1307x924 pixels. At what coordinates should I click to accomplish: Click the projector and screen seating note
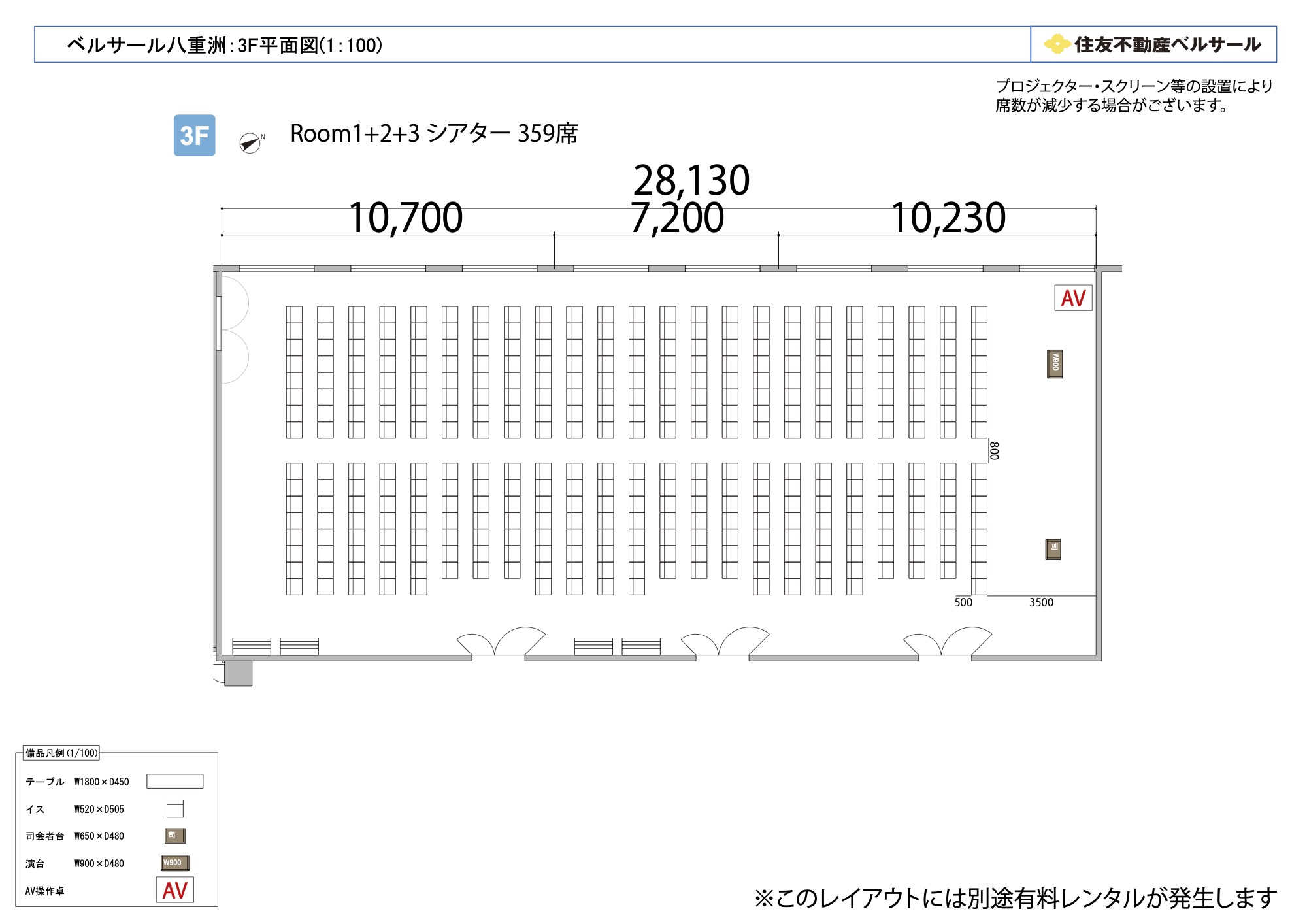tap(1134, 95)
